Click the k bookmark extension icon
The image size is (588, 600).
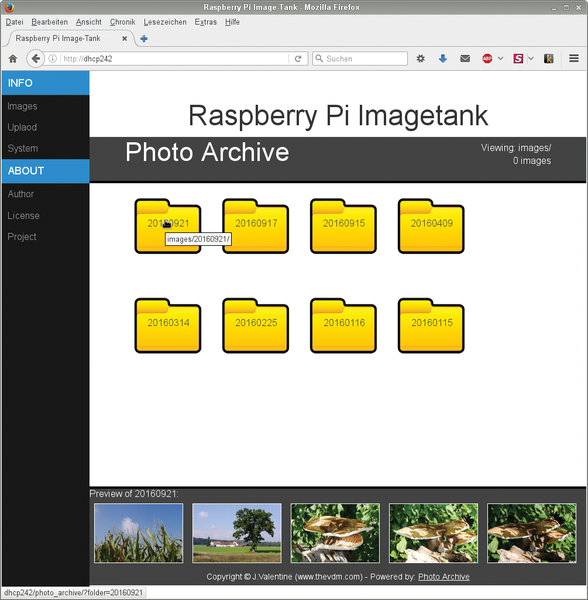tap(549, 59)
